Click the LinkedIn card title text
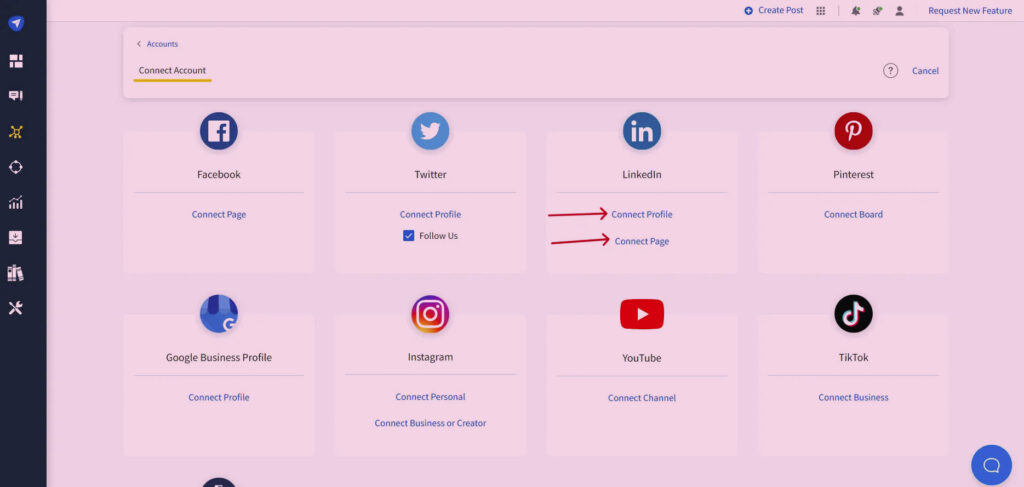1024x487 pixels. (642, 174)
